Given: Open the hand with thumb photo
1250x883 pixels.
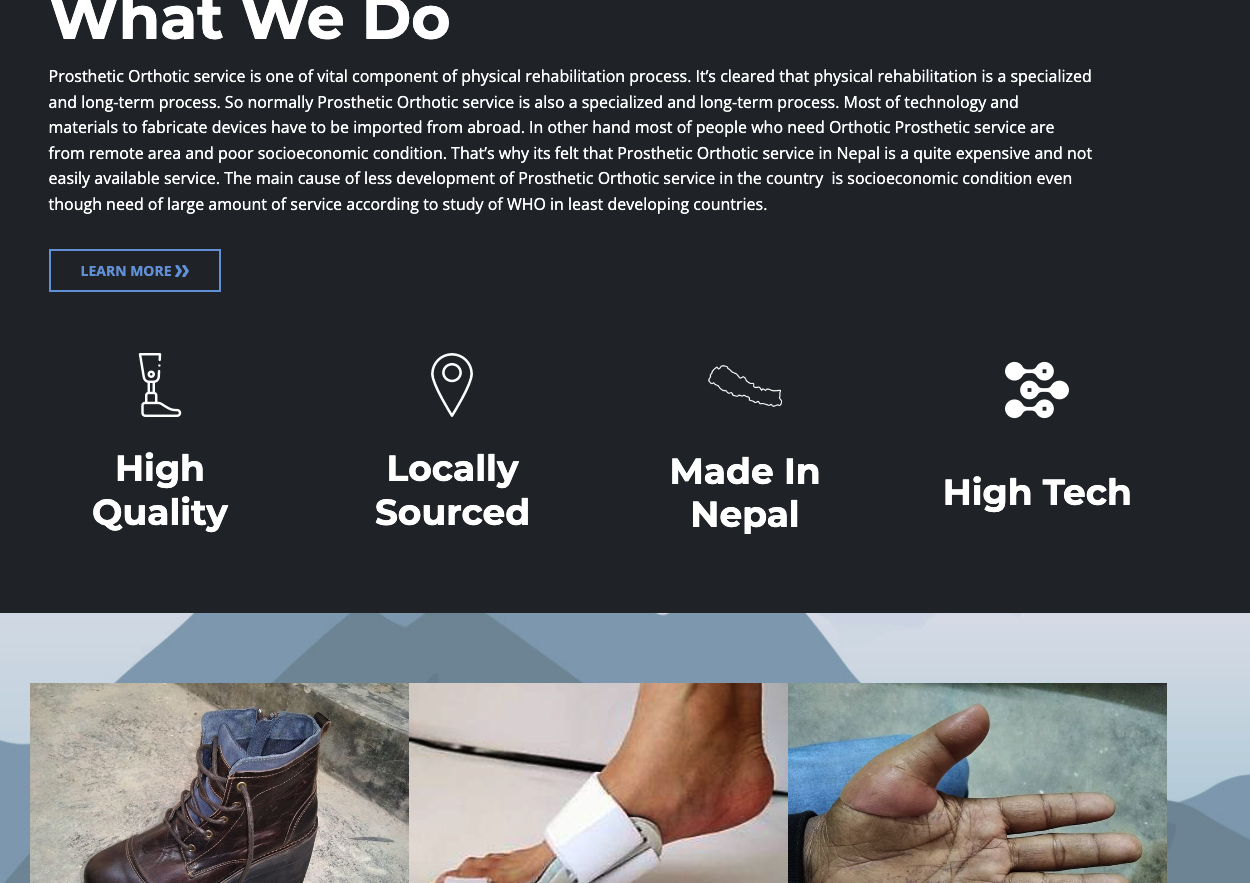Looking at the screenshot, I should click(x=977, y=783).
